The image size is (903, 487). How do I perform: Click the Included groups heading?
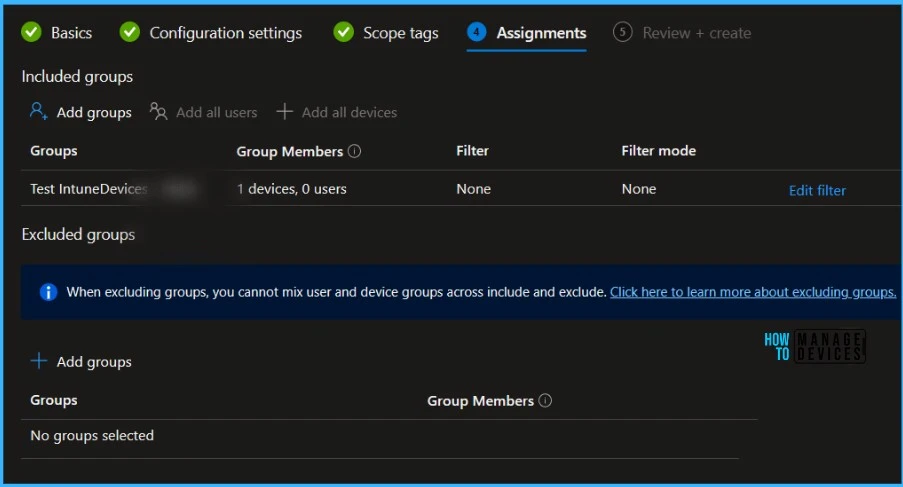[x=77, y=77]
